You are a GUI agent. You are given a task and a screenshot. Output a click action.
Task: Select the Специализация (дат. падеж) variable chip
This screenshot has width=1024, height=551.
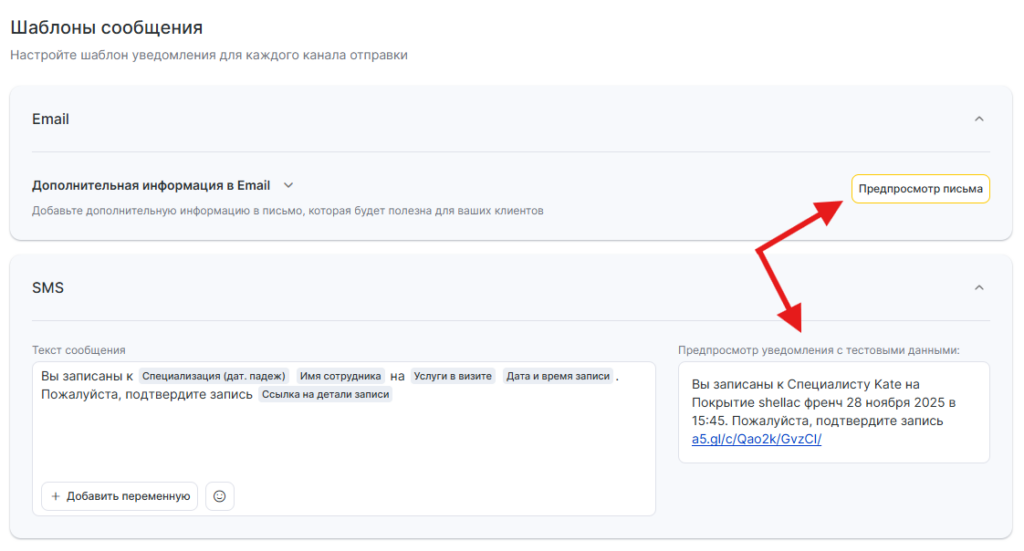(x=214, y=376)
